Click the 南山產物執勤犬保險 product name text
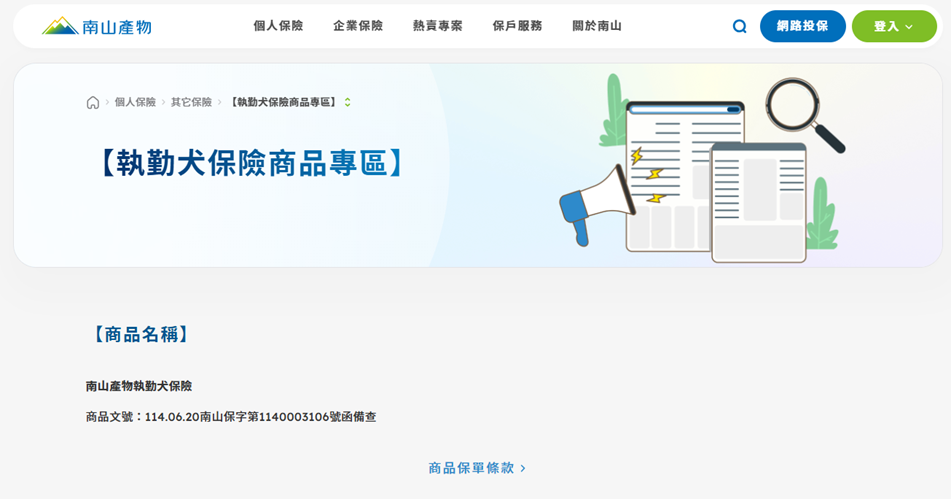The height and width of the screenshot is (499, 951). tap(139, 386)
